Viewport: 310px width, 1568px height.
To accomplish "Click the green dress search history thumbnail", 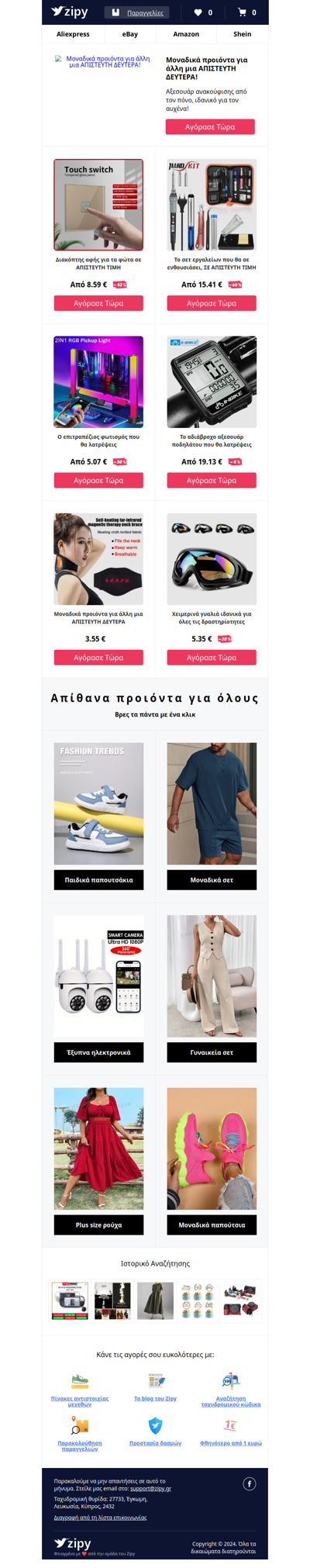I will (x=155, y=1300).
